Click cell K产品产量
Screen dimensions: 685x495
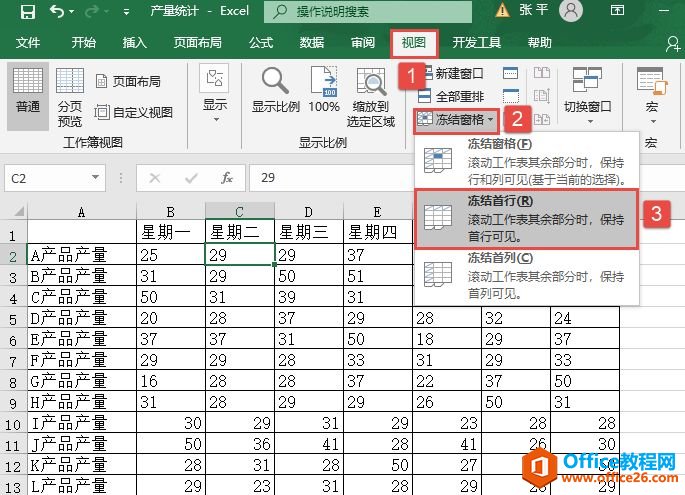82,464
